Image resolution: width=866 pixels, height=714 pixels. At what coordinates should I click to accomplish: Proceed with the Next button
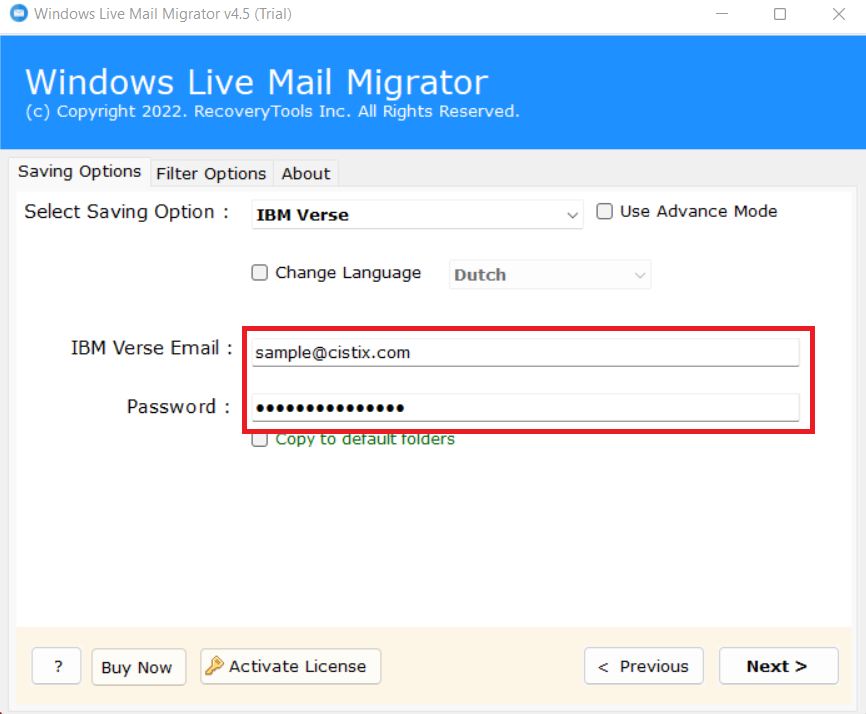[x=778, y=666]
